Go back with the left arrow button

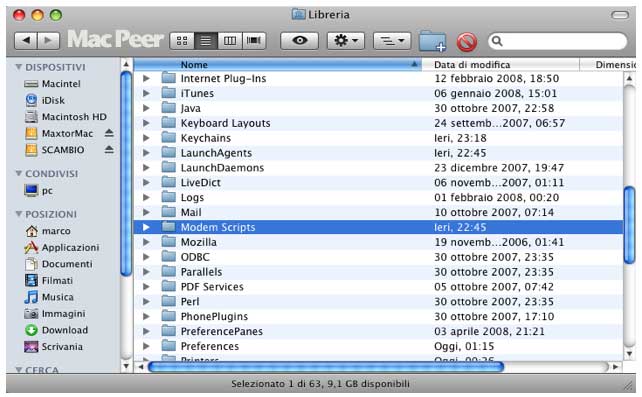tap(26, 41)
